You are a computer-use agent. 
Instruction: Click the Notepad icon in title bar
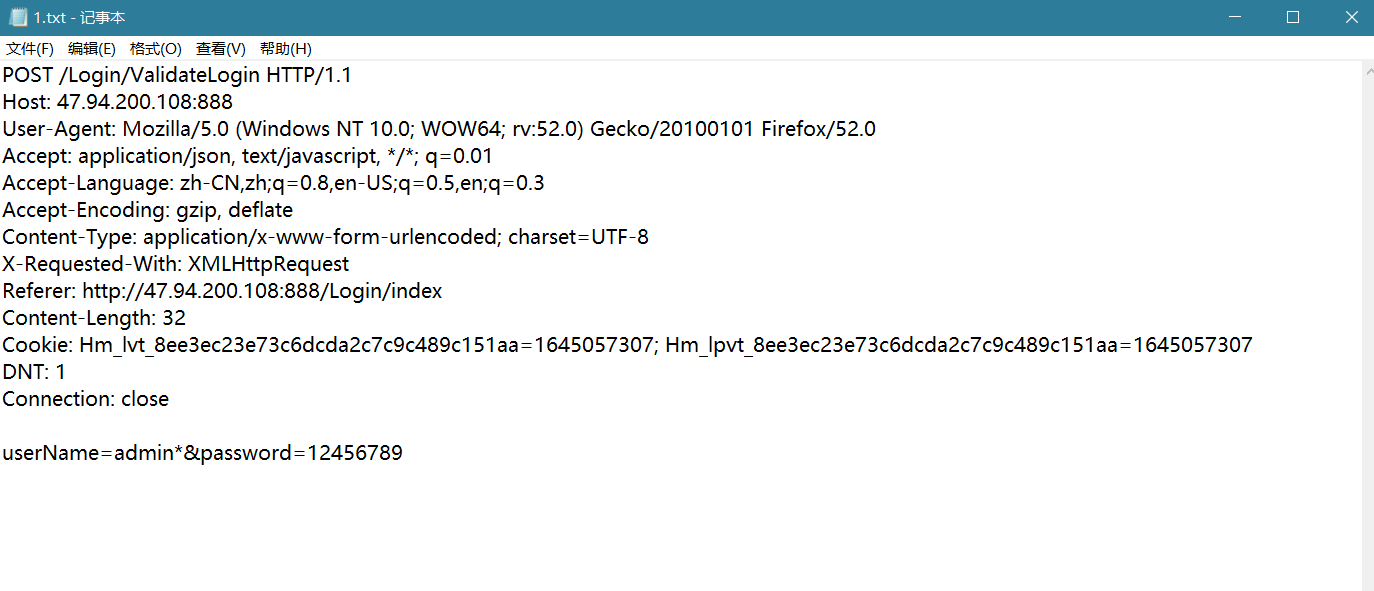click(x=17, y=17)
